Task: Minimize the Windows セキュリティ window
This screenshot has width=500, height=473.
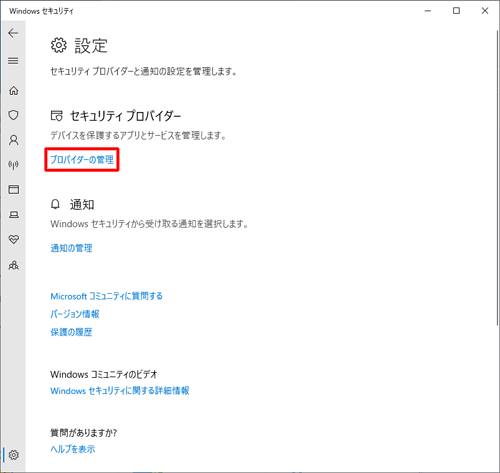Action: 428,11
